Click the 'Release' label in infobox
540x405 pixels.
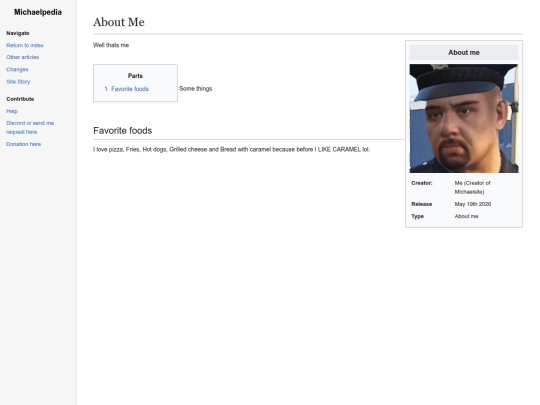click(422, 204)
